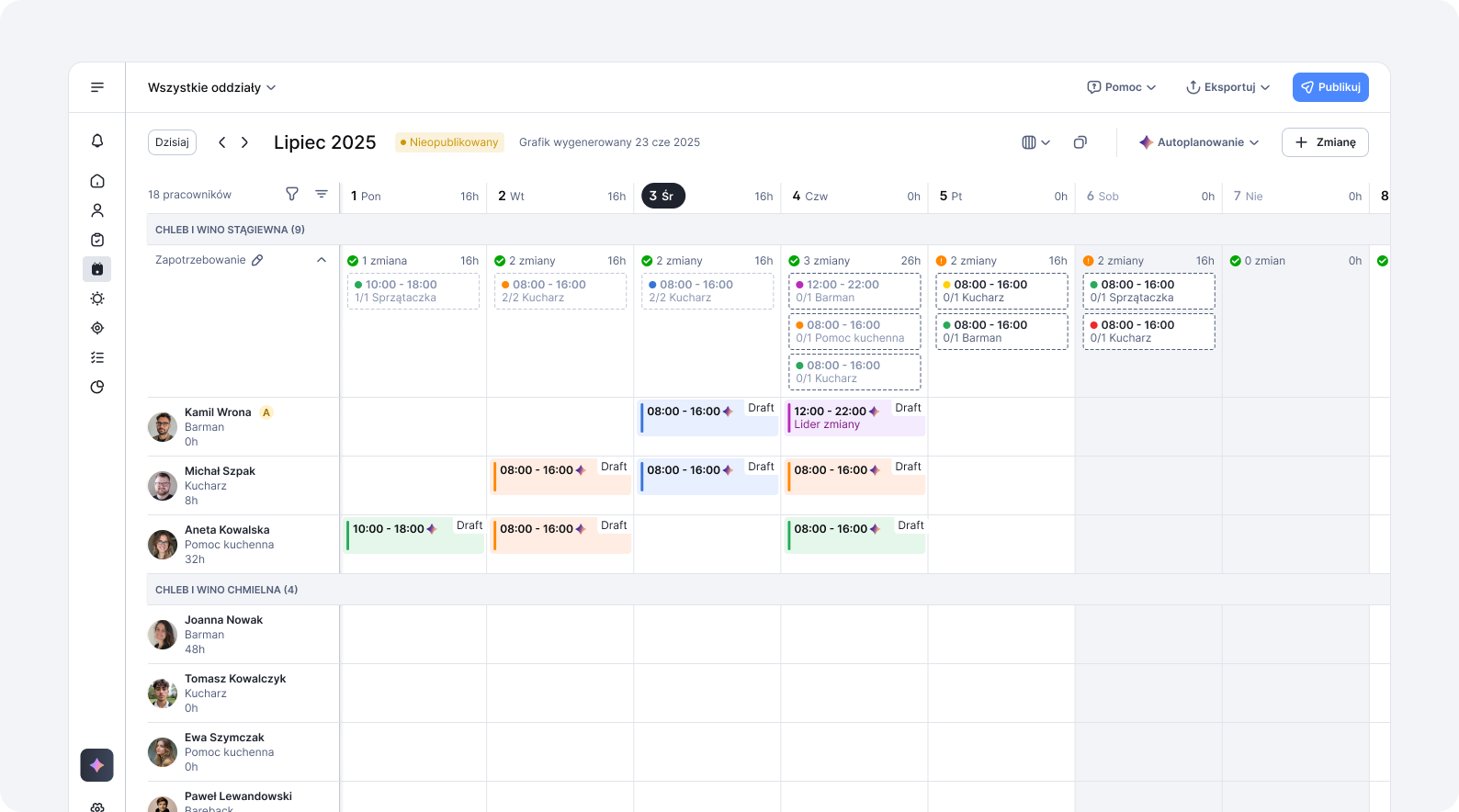
Task: Open the Wszystkie oddziały dropdown
Action: (212, 87)
